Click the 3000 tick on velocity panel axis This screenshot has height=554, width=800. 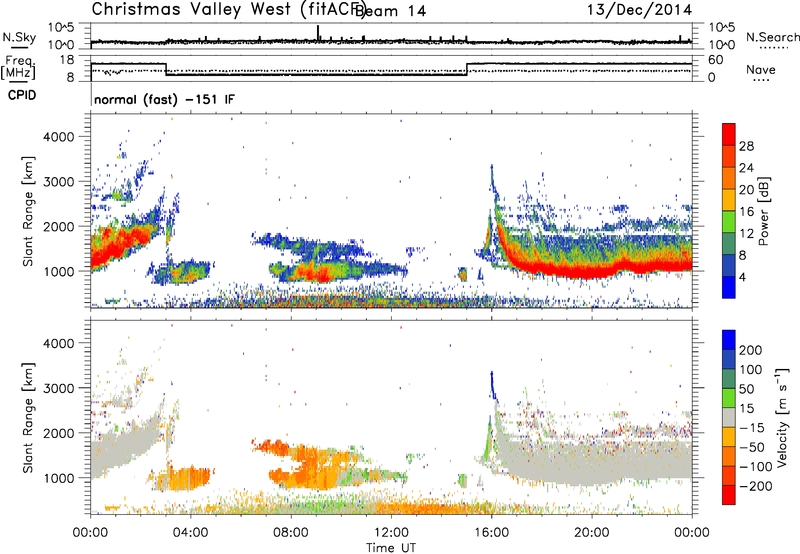tap(59, 388)
